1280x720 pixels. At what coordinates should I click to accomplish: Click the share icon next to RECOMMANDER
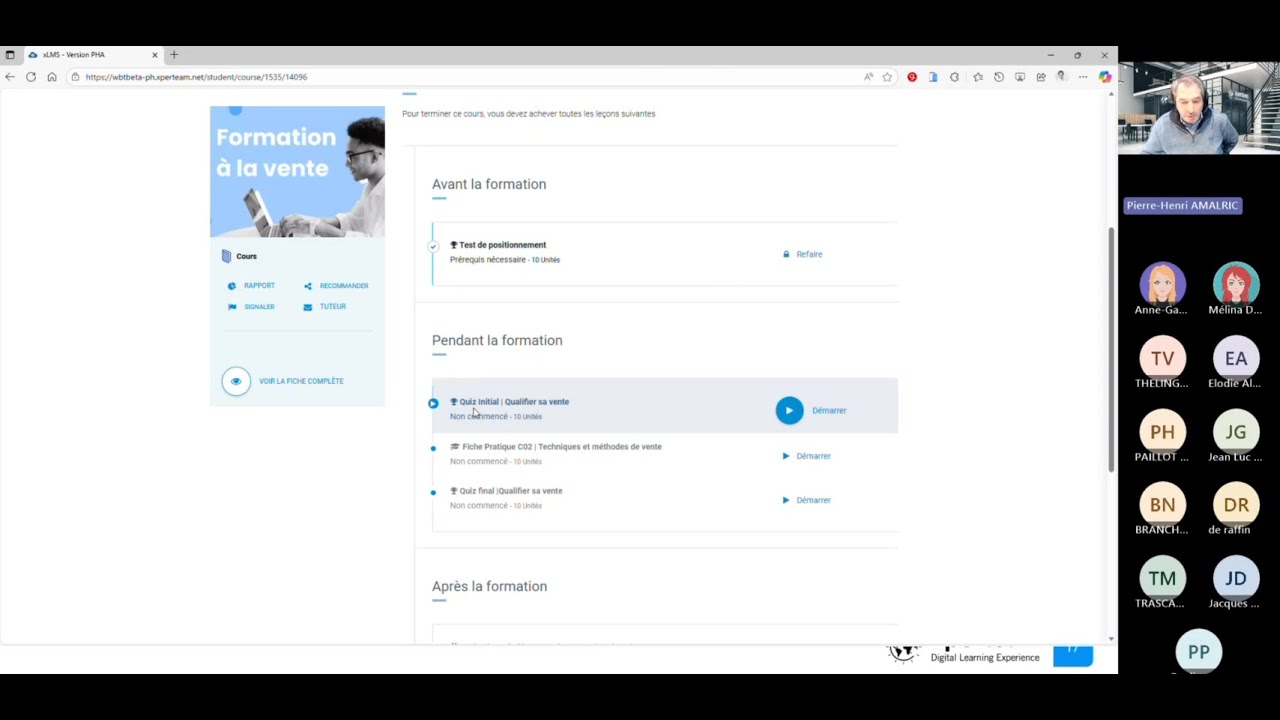308,286
